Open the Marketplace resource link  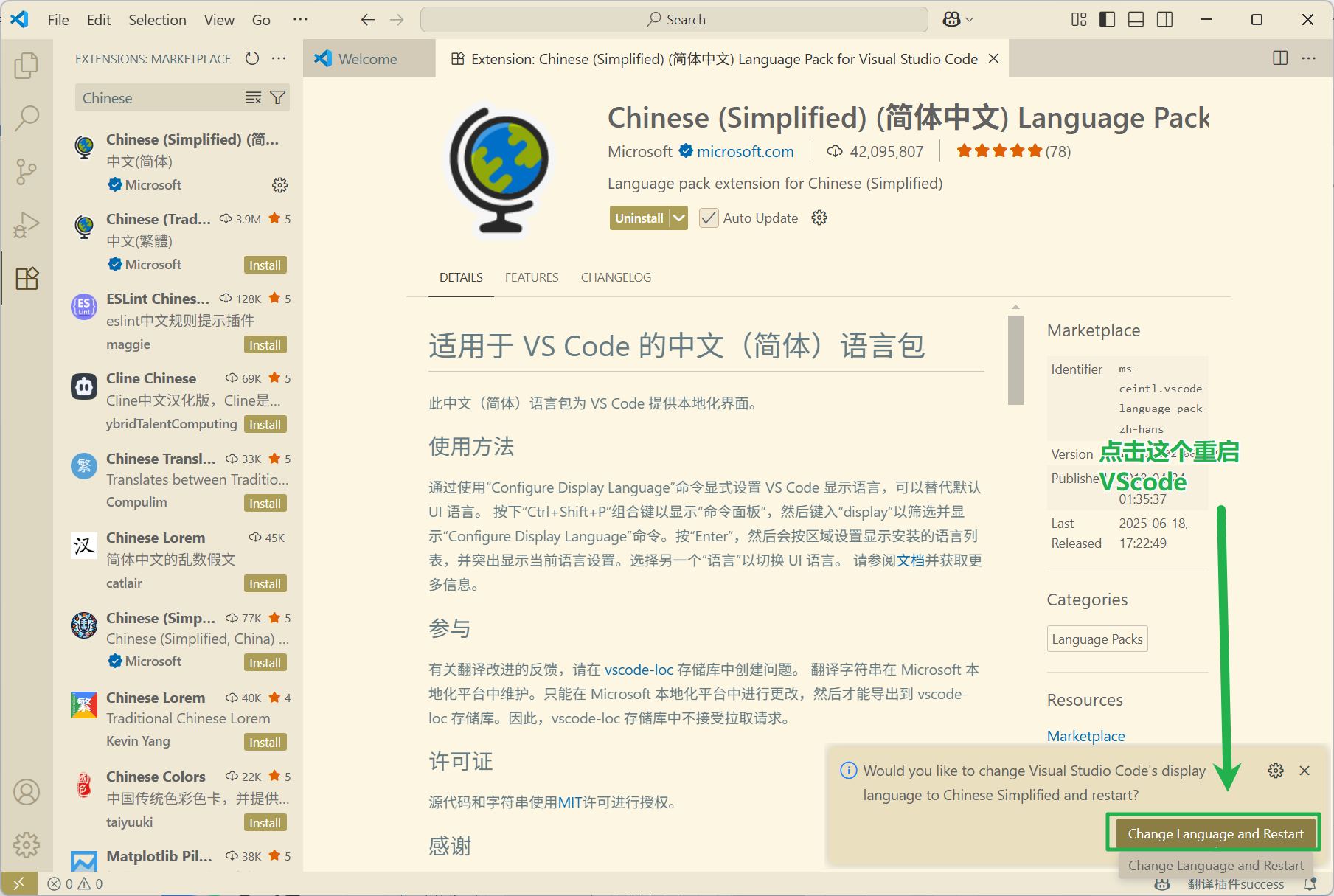[1085, 736]
